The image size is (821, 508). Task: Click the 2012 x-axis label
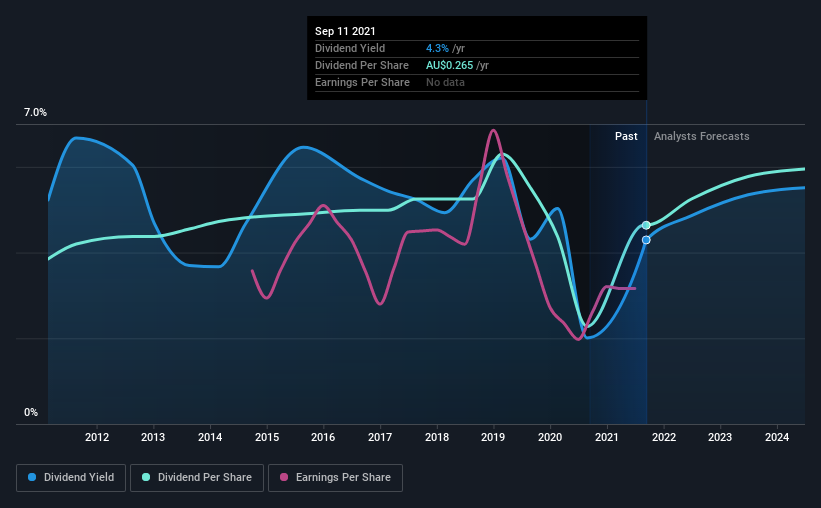pos(97,437)
